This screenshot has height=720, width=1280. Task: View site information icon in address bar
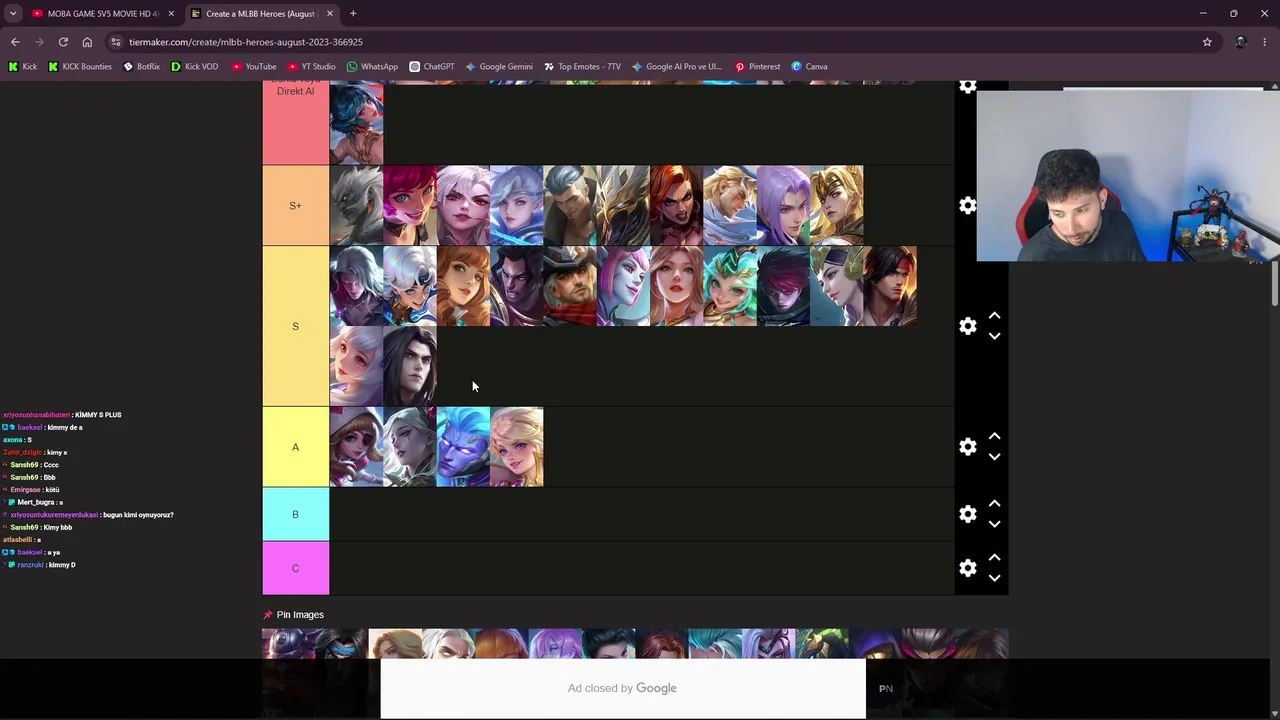(116, 42)
